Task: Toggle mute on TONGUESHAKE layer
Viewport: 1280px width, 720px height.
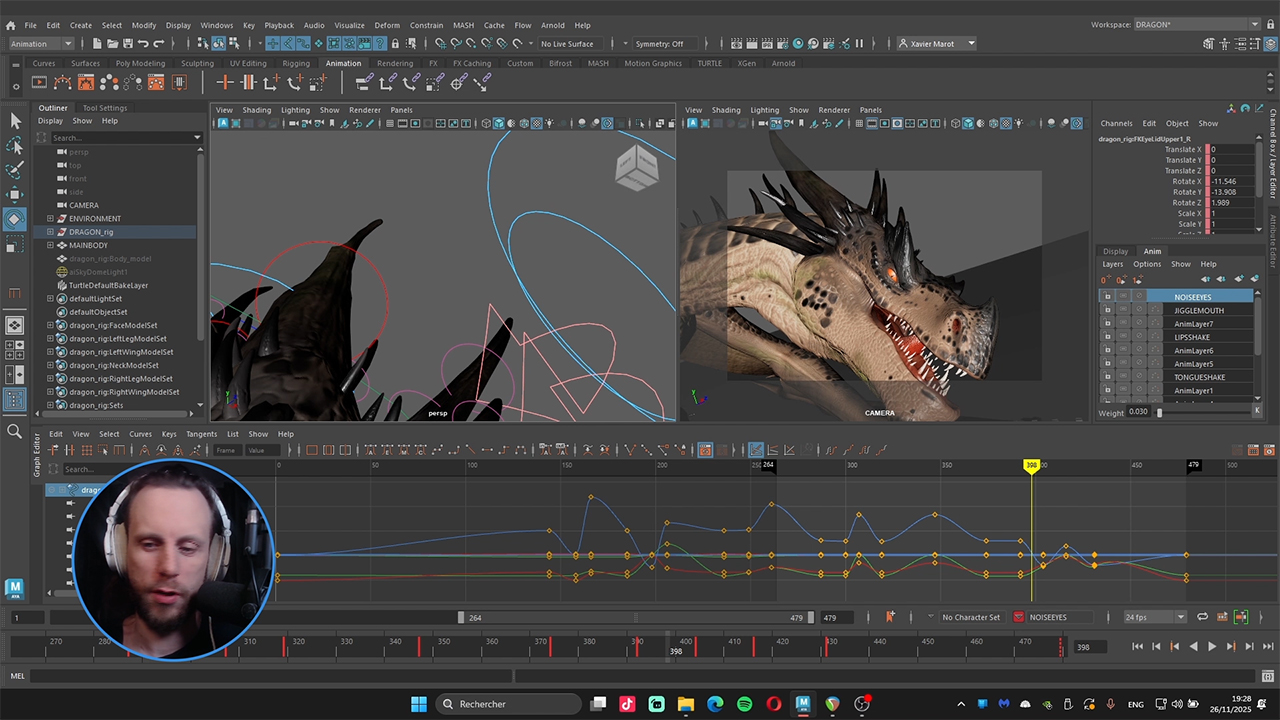Action: (1139, 377)
